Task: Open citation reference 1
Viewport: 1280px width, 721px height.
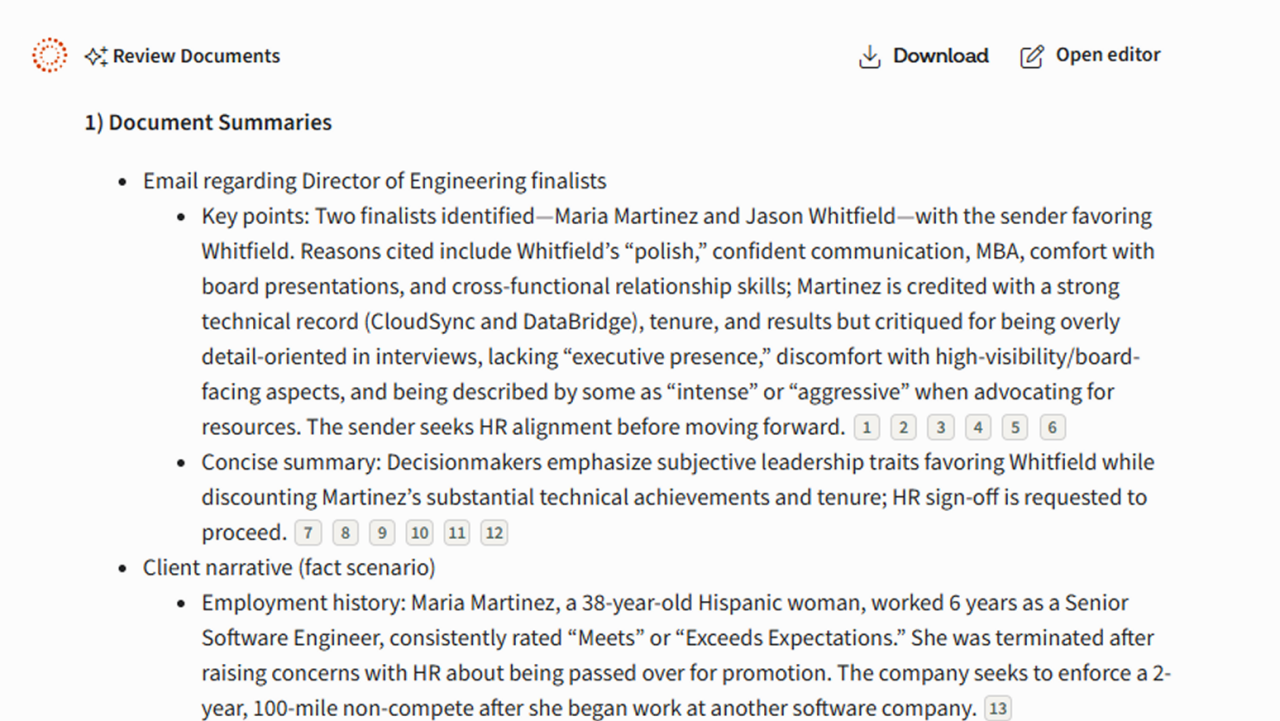Action: click(x=866, y=428)
